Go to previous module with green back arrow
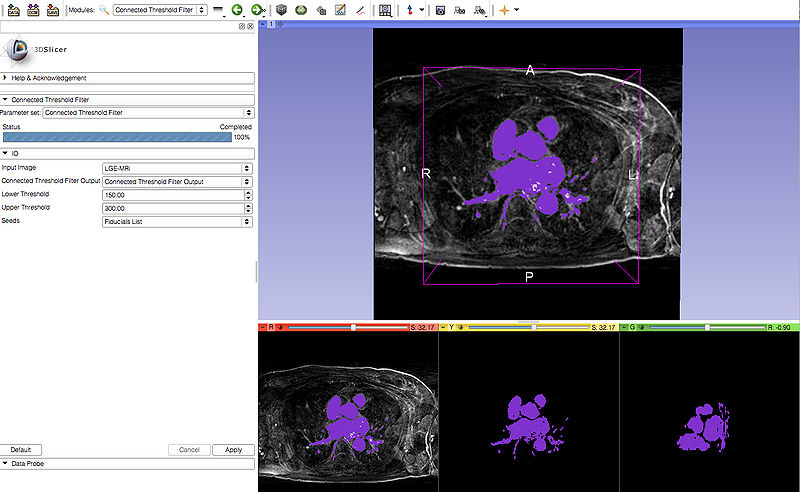The image size is (800, 492). 237,9
